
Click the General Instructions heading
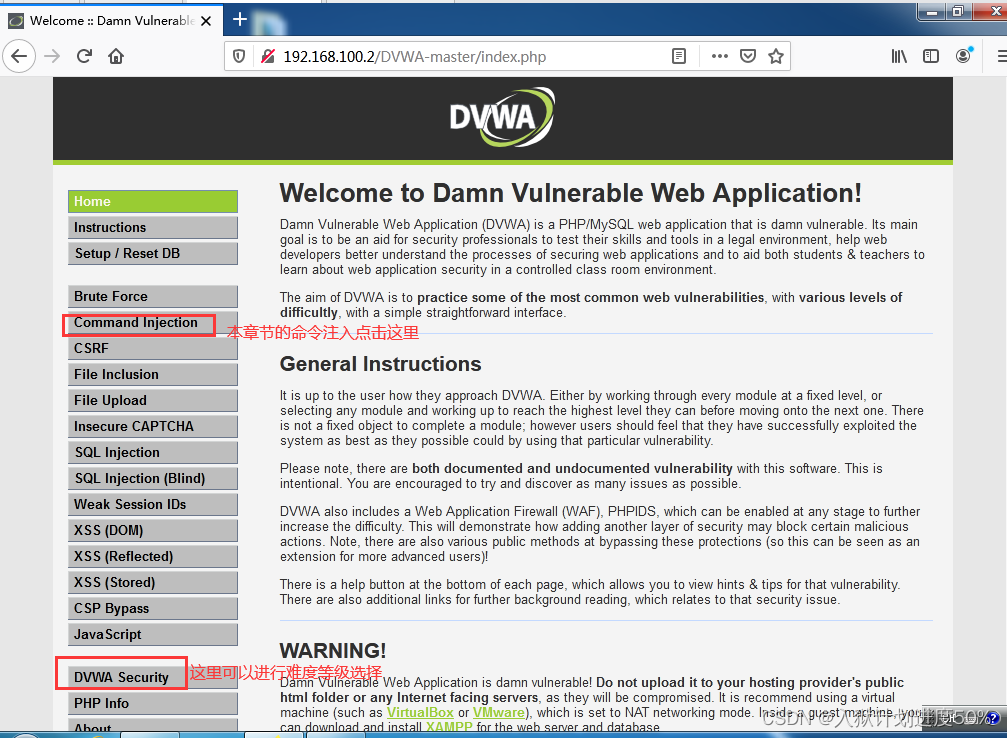click(x=380, y=364)
